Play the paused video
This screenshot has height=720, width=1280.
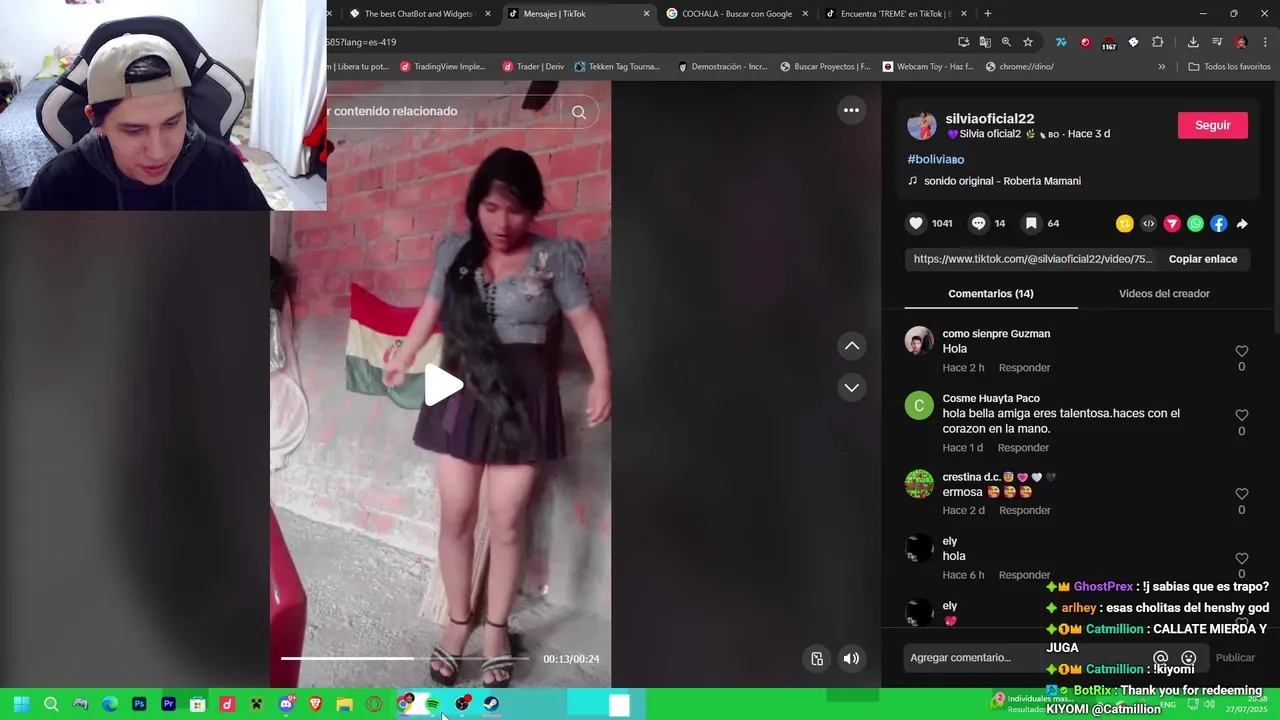pyautogui.click(x=443, y=385)
